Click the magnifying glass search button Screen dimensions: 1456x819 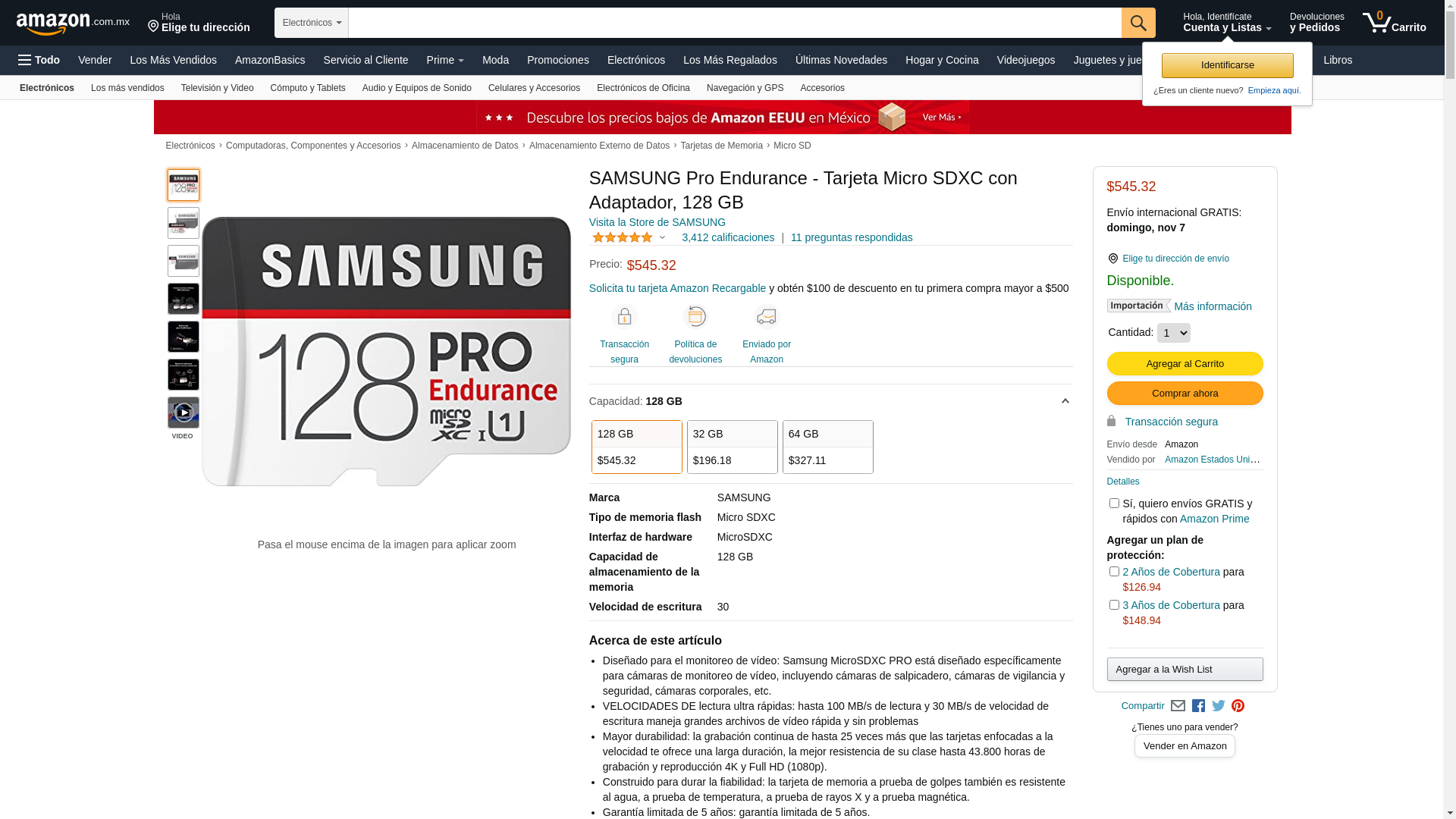(x=1138, y=23)
